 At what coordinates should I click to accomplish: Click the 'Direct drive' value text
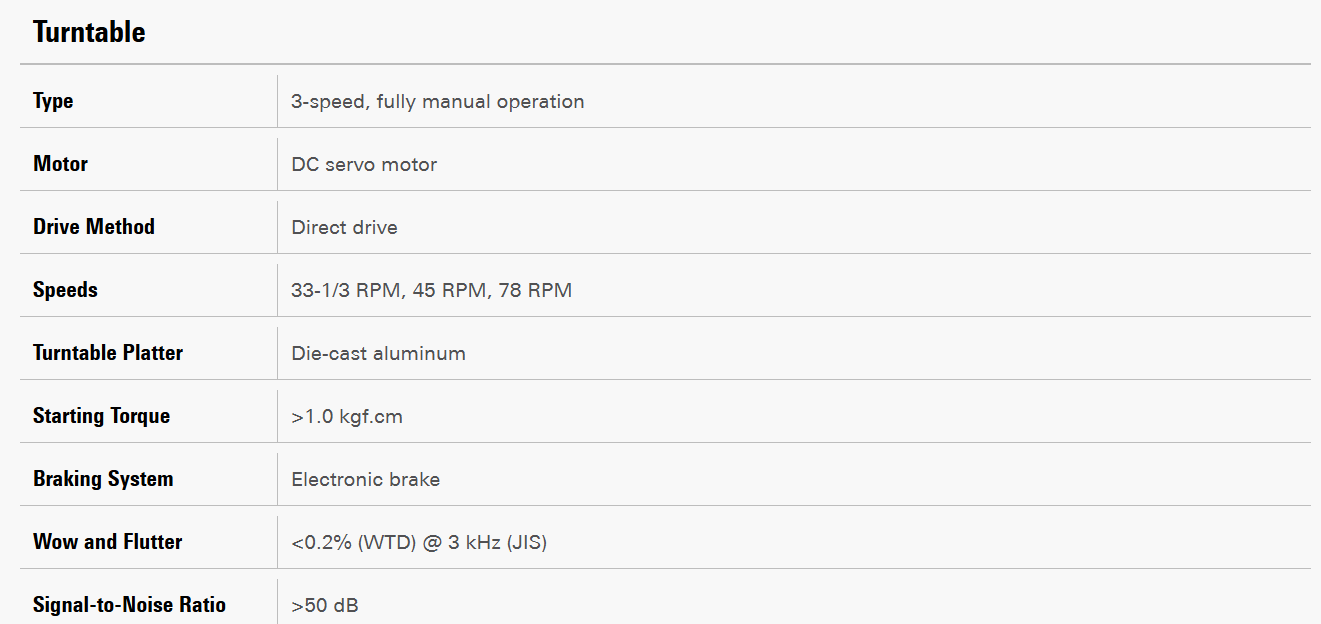[344, 227]
